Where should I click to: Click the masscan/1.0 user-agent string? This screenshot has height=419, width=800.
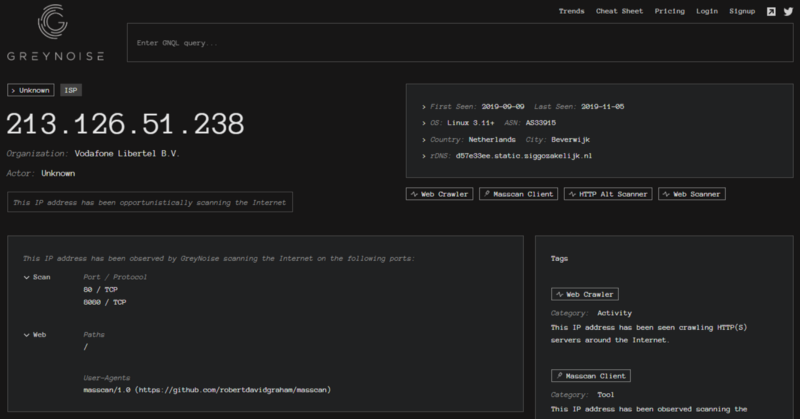click(x=207, y=390)
